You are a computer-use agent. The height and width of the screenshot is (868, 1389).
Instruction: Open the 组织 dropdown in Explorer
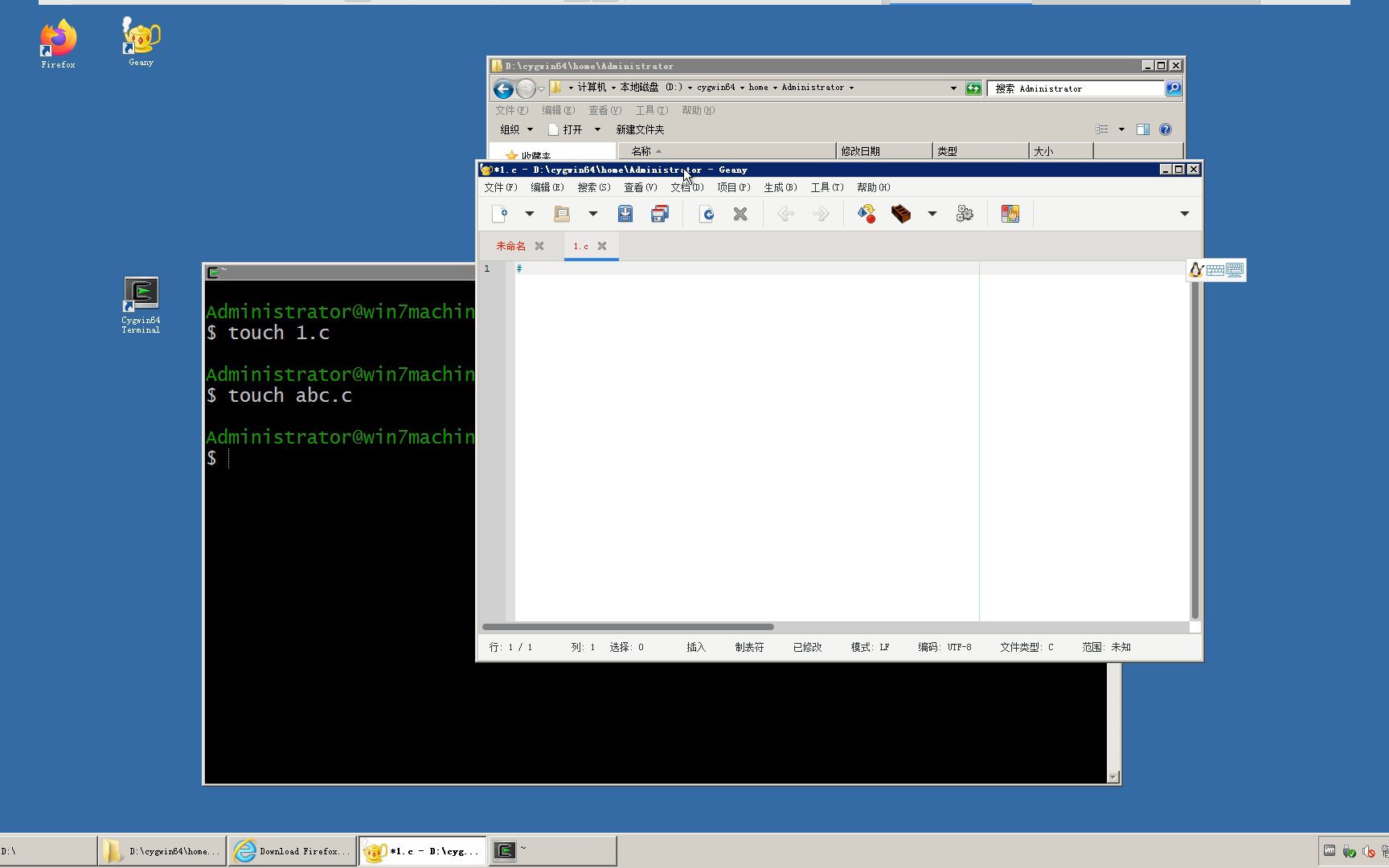pyautogui.click(x=516, y=129)
